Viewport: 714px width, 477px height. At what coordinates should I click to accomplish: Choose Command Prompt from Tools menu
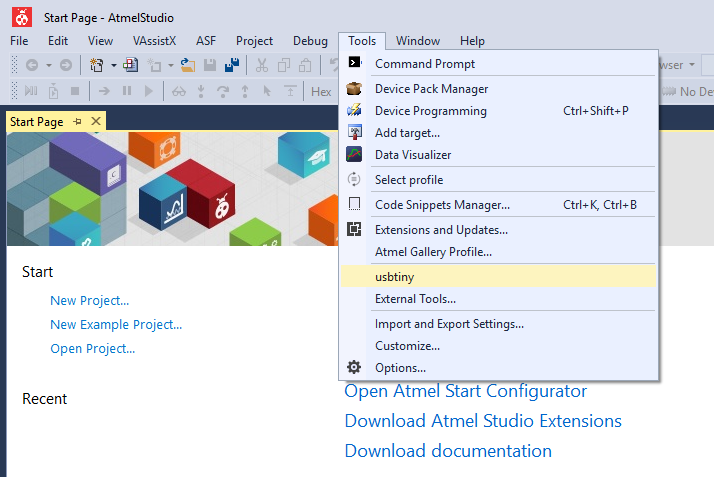pyautogui.click(x=498, y=64)
